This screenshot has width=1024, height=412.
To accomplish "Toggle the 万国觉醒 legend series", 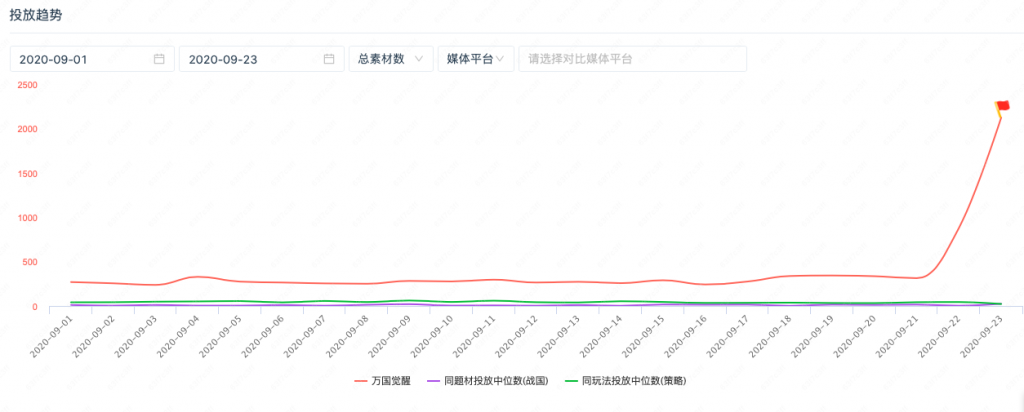I will tap(383, 381).
